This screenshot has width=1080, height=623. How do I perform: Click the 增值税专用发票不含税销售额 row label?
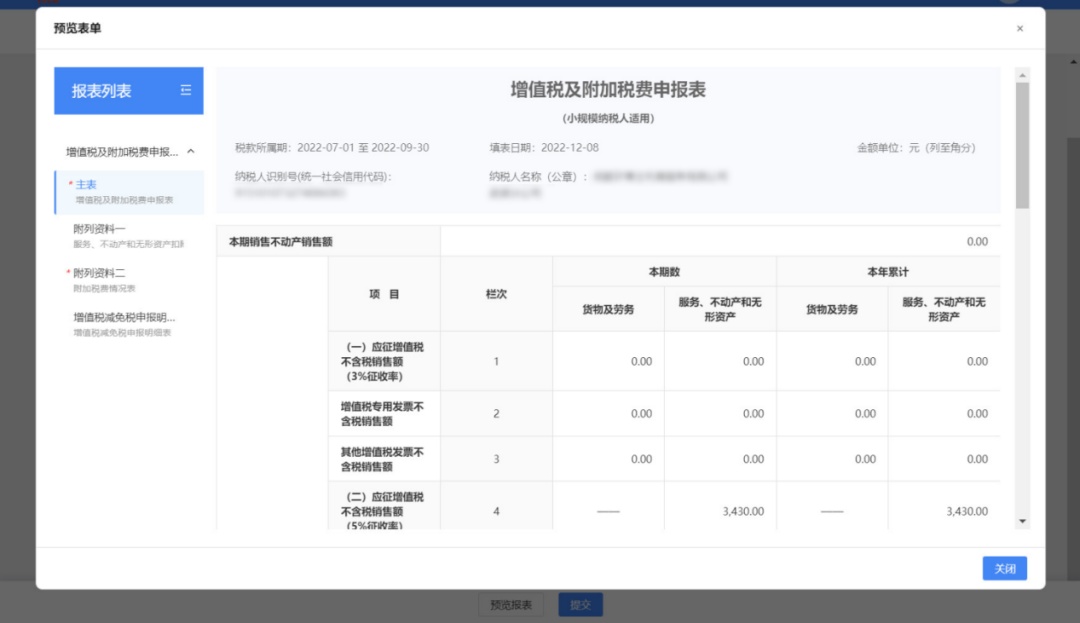[x=382, y=414]
